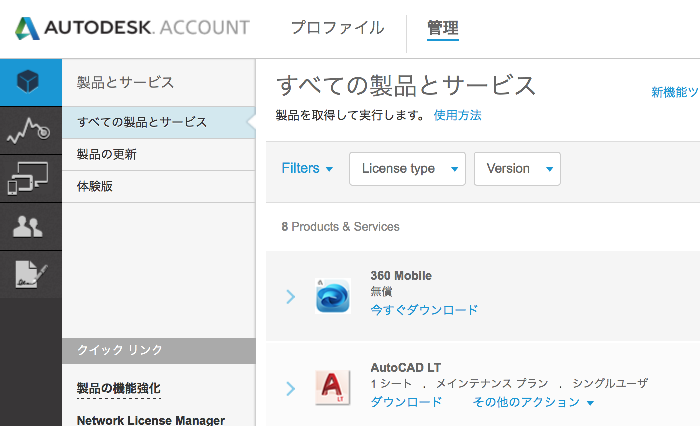Switch to the 管理 tab
The image size is (700, 426).
pos(443,28)
